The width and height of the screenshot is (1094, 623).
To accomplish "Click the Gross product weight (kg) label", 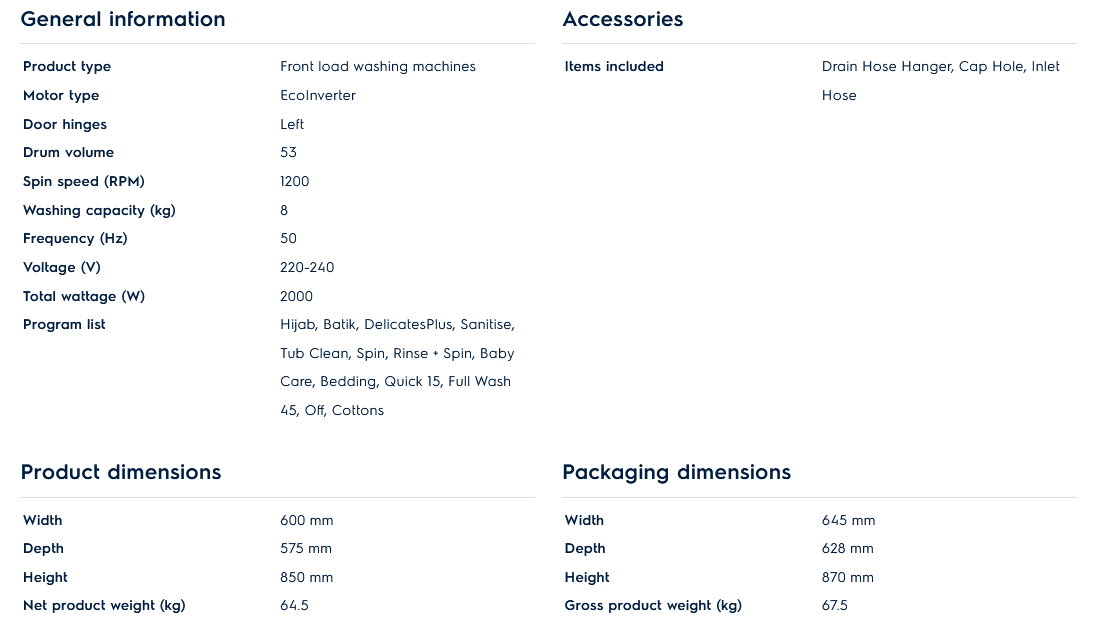I will click(x=653, y=606).
